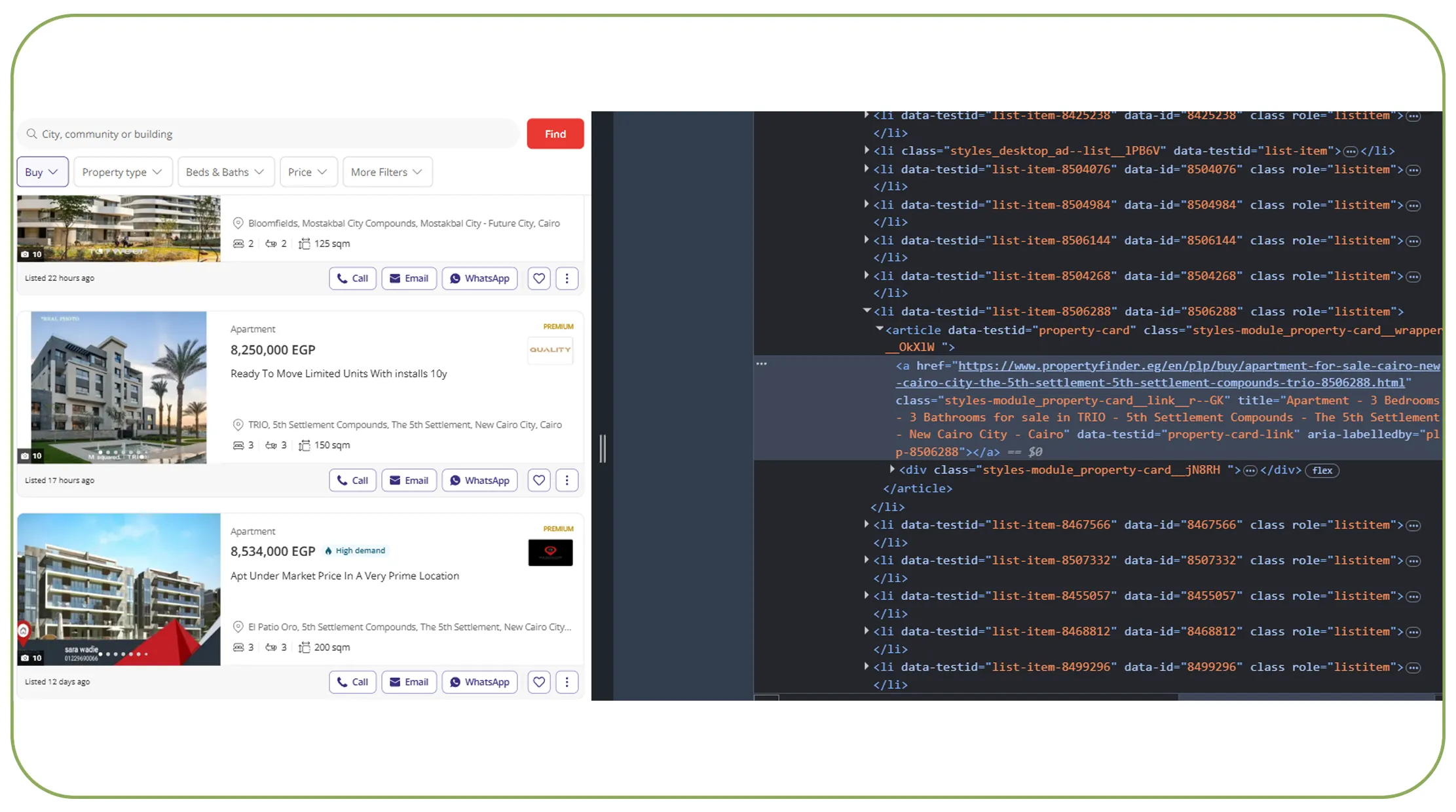
Task: Click the flex badge in the DOM inspector
Action: [1322, 470]
